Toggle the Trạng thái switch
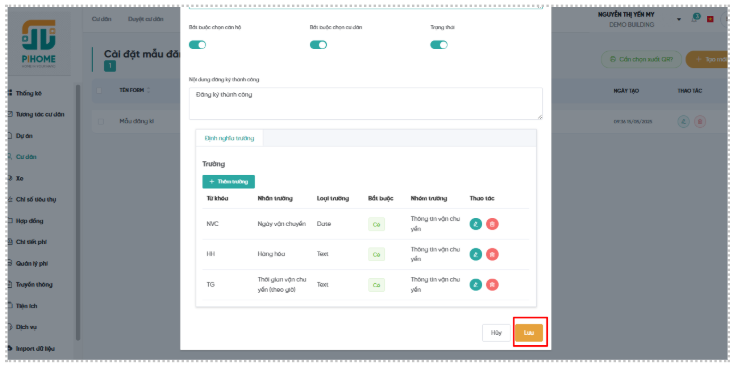 [439, 45]
